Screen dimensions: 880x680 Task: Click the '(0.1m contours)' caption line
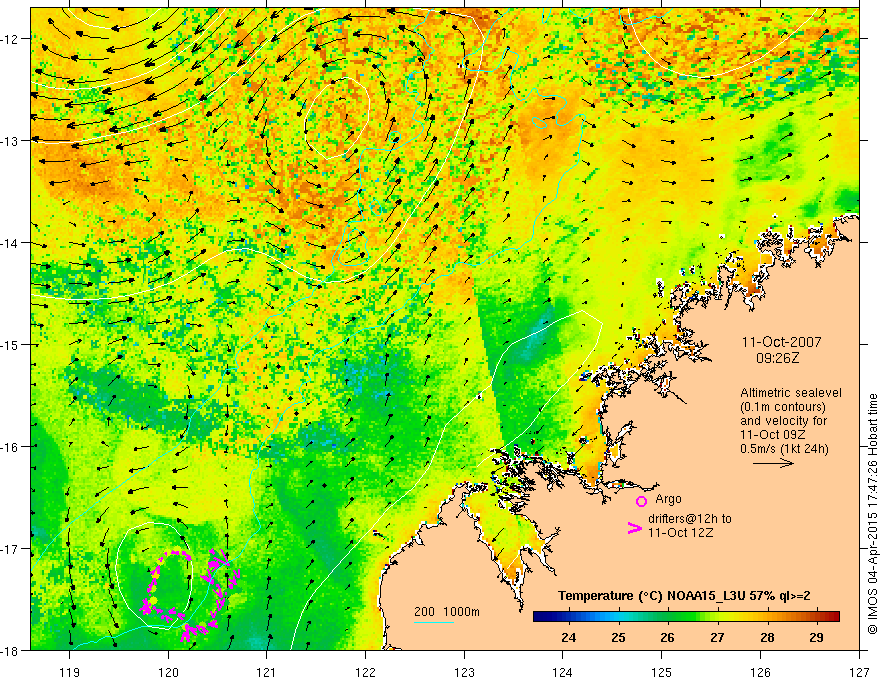pyautogui.click(x=783, y=407)
